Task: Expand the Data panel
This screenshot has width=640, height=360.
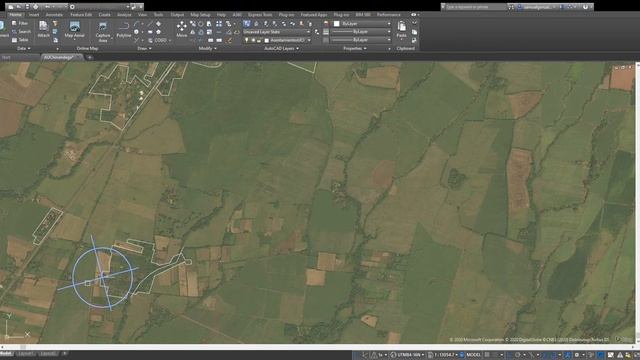Action: [24, 49]
